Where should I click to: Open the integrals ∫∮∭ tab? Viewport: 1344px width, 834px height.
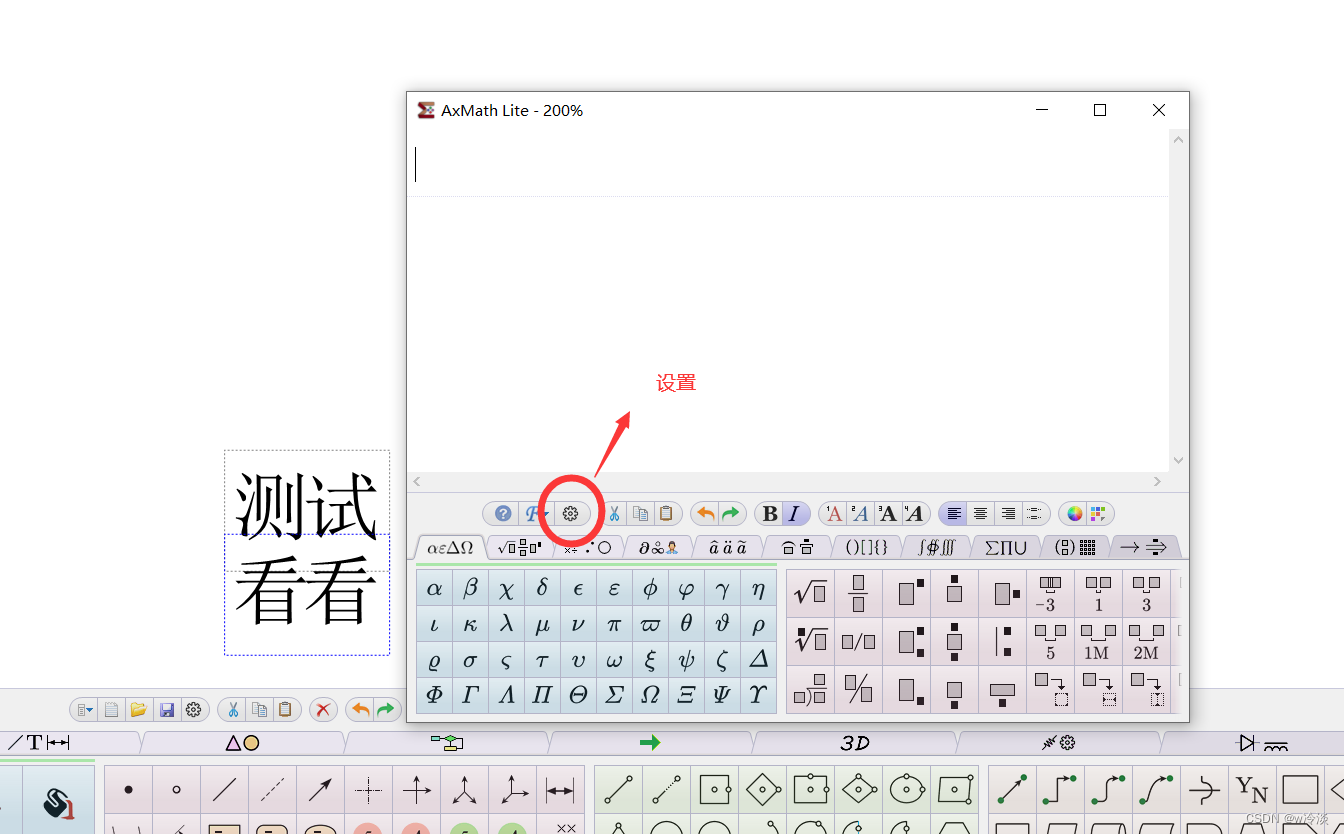coord(936,547)
